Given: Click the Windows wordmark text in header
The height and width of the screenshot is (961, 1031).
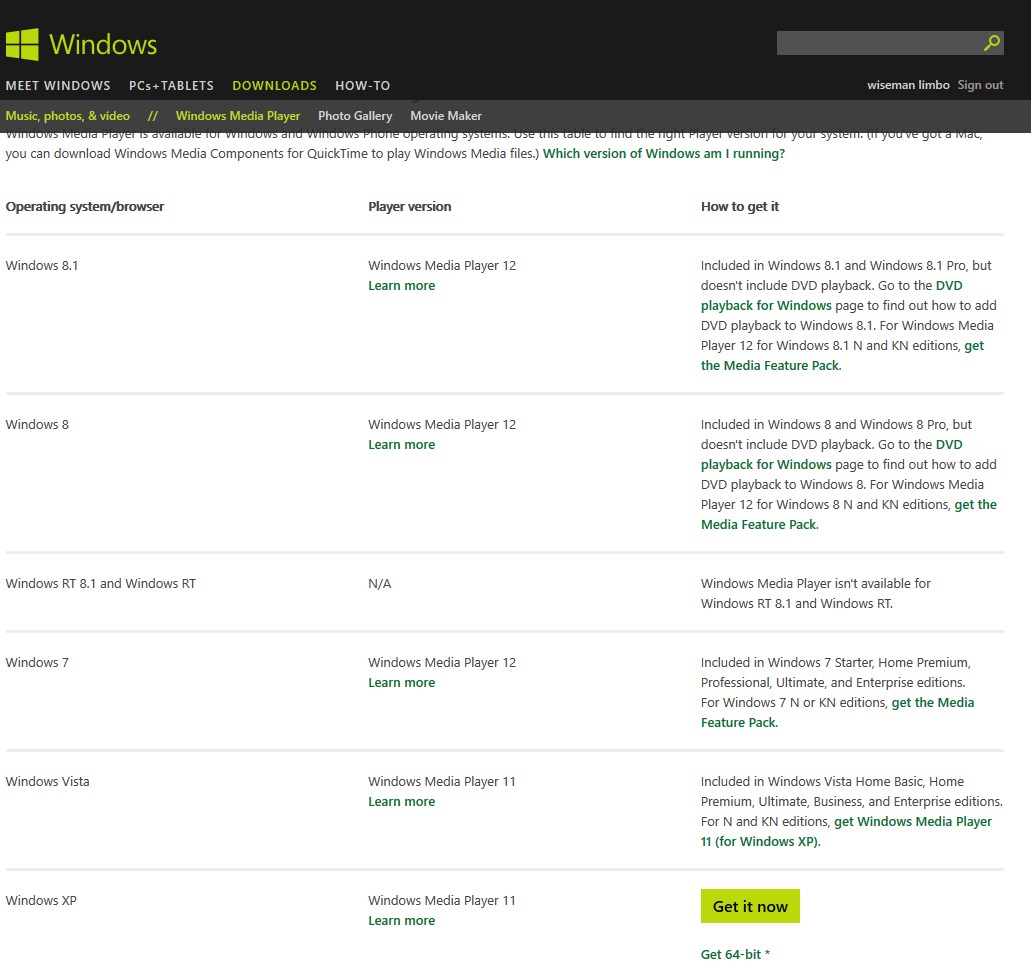Looking at the screenshot, I should click(103, 45).
